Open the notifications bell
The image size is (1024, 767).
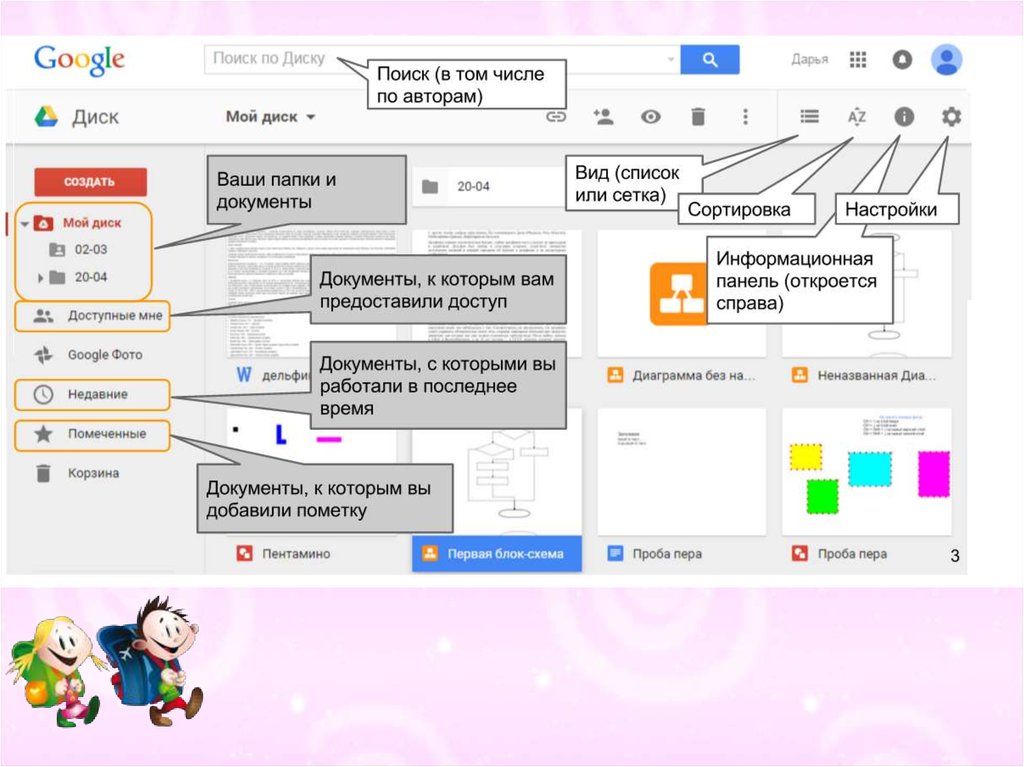click(x=902, y=60)
